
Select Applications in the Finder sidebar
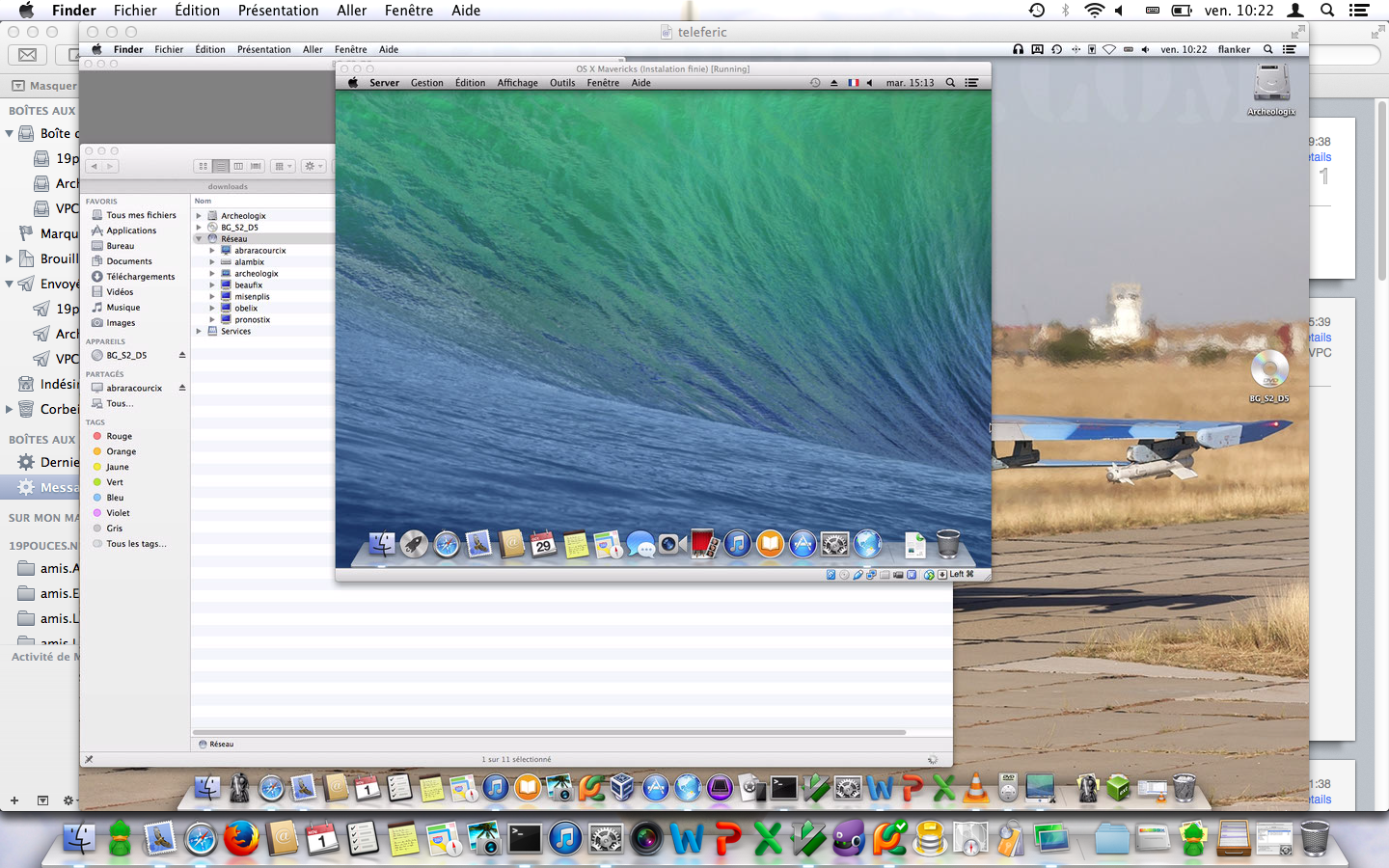[x=131, y=231]
